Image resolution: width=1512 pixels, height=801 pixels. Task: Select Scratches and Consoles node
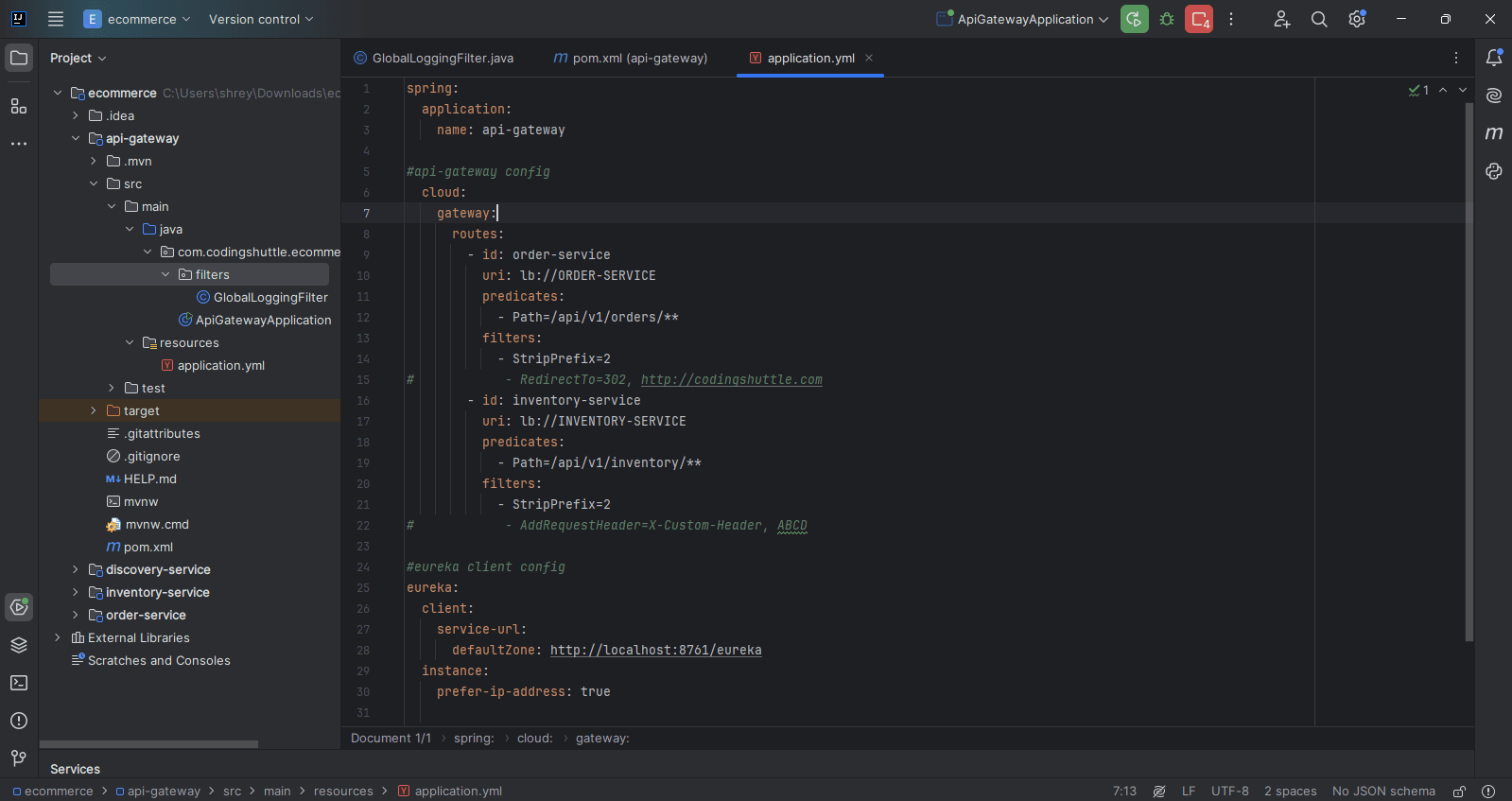[150, 660]
